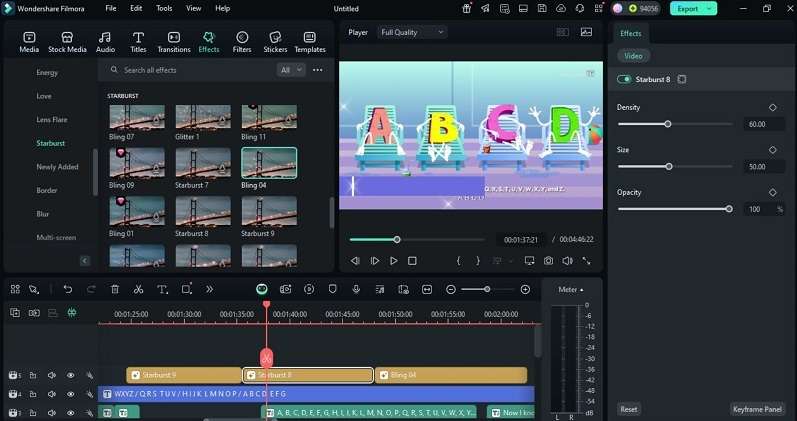
Task: Open the Stickers tab
Action: click(275, 42)
